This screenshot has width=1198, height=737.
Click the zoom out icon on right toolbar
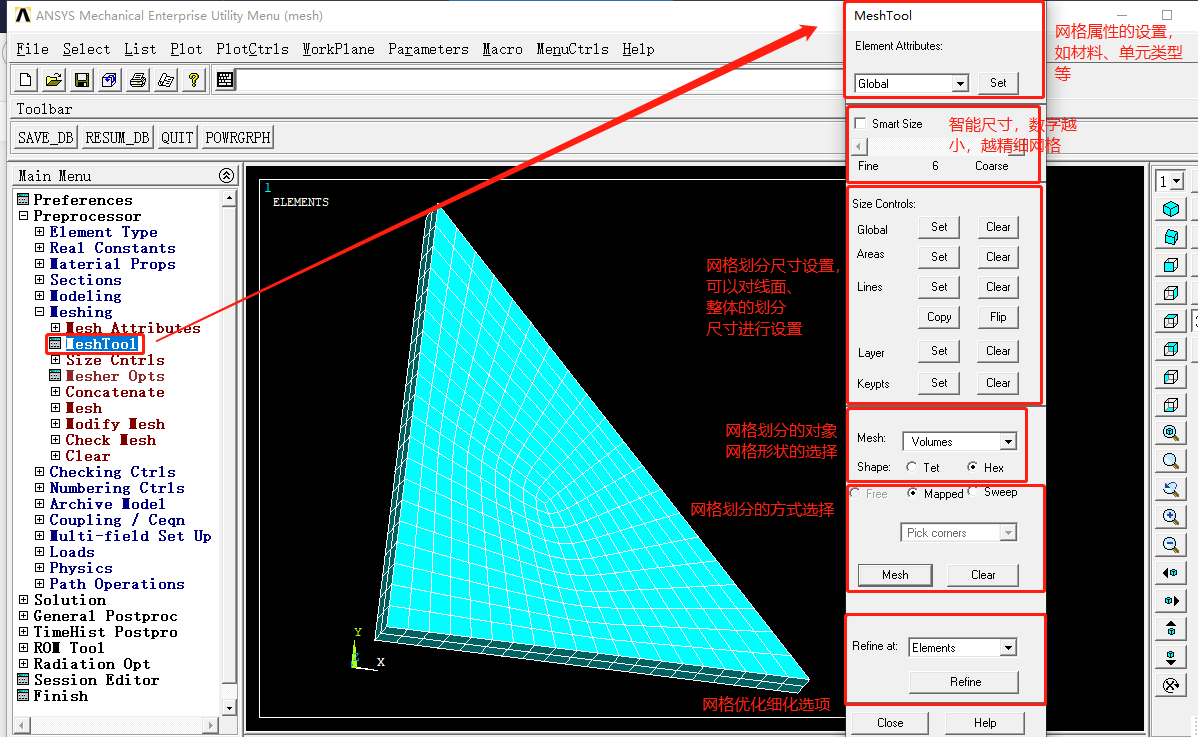point(1172,545)
